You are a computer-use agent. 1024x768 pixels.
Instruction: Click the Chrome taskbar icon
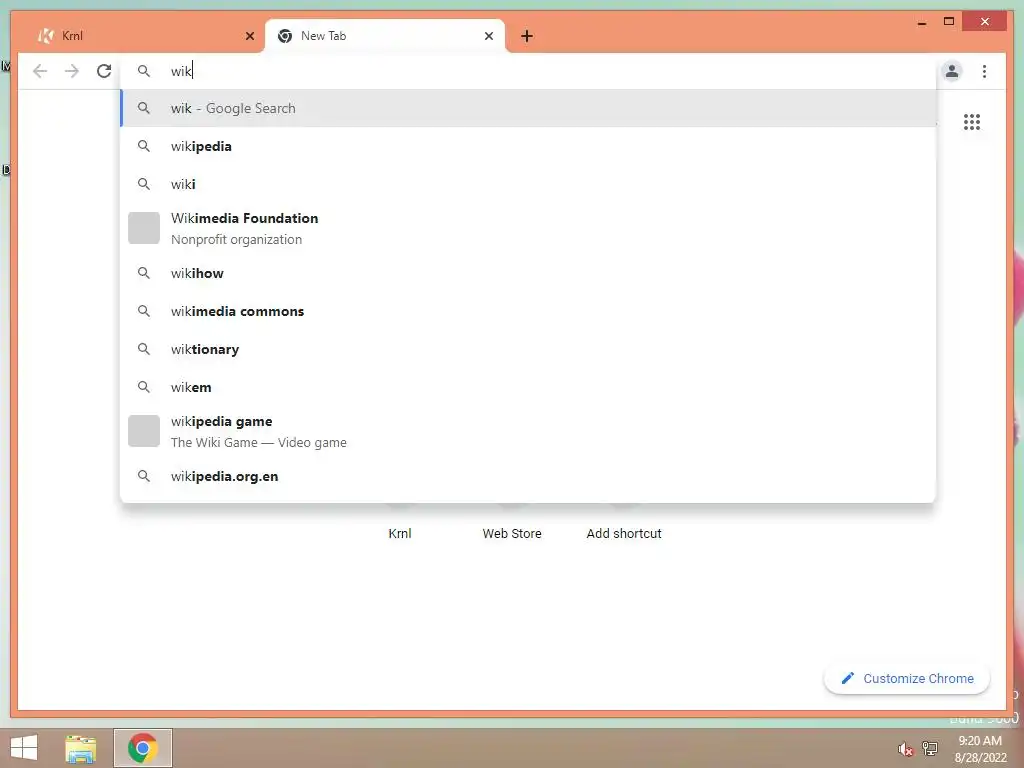coord(143,748)
